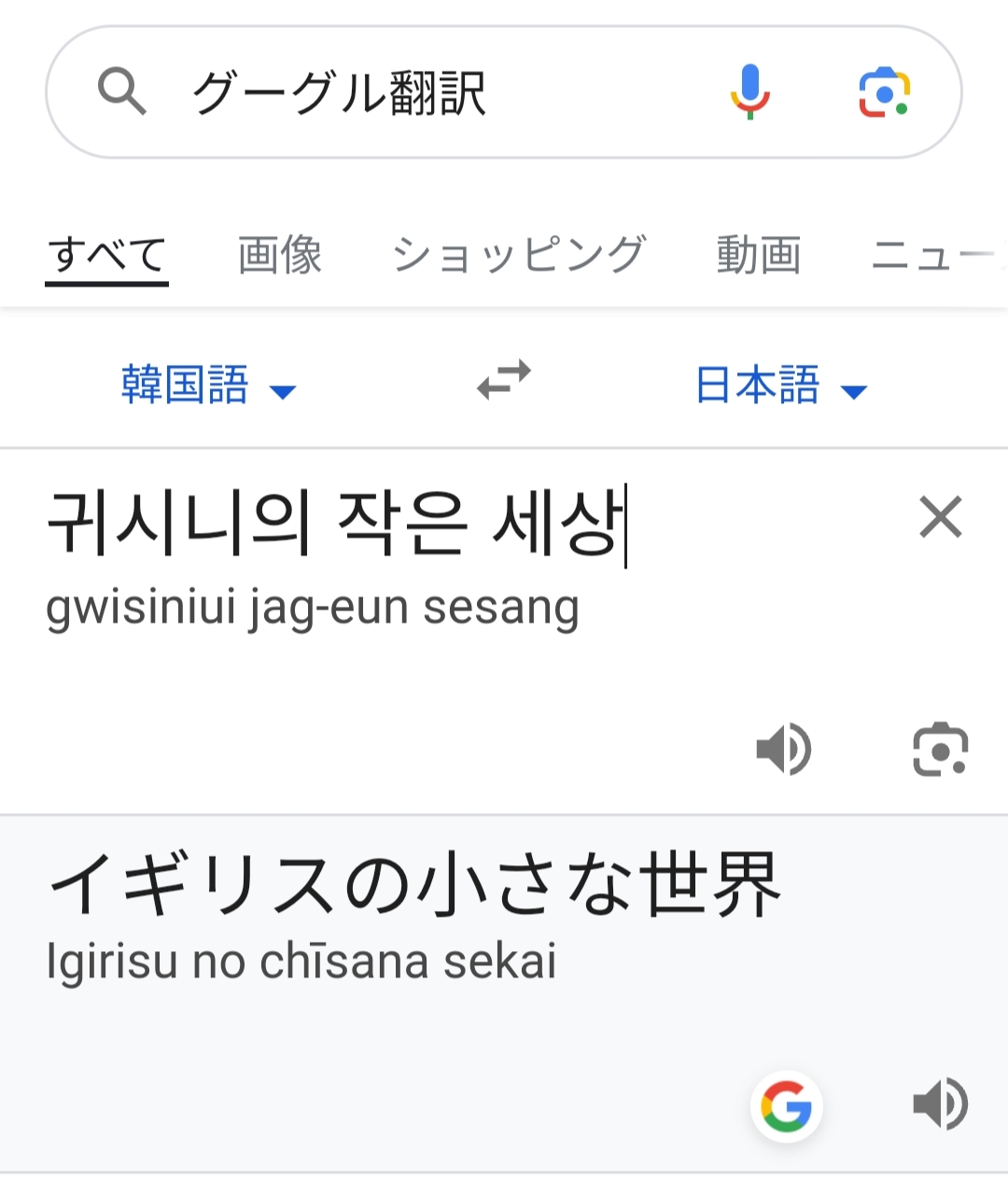This screenshot has height=1179, width=1008.
Task: Show the partially visible ニュース tab
Action: [x=933, y=255]
